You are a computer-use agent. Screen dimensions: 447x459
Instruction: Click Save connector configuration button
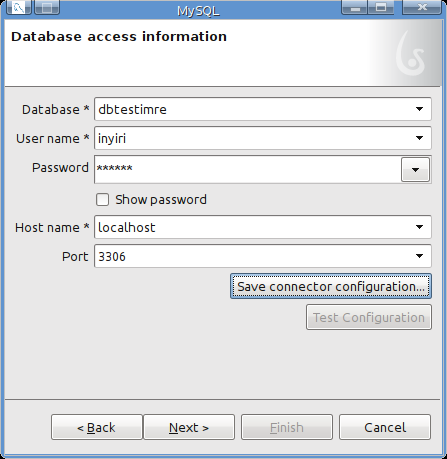click(x=331, y=286)
